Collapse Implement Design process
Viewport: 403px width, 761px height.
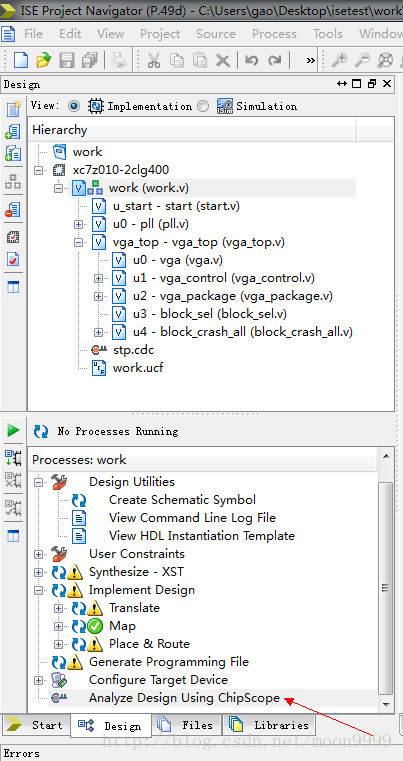pos(39,591)
